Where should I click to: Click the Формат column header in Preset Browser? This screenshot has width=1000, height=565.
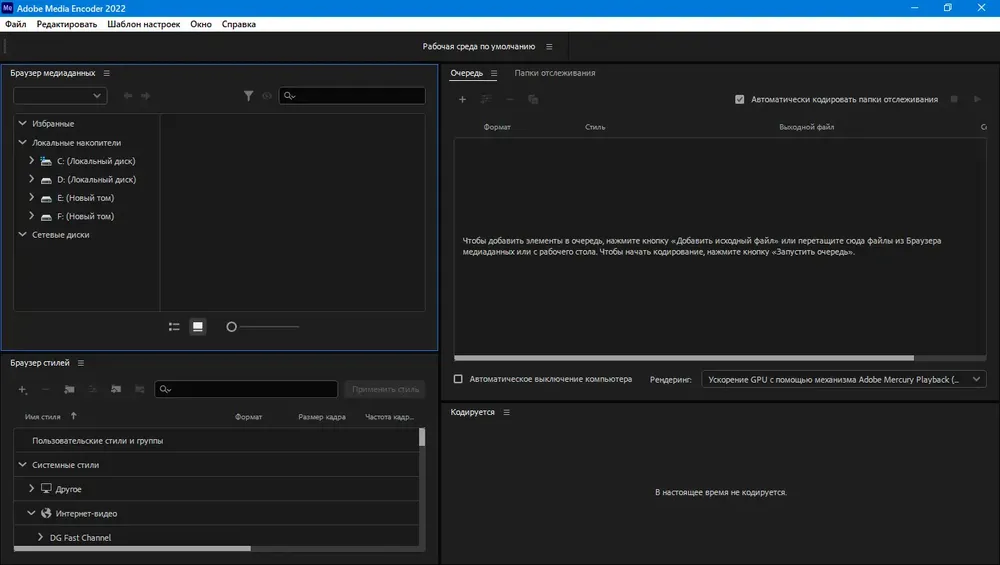(249, 417)
